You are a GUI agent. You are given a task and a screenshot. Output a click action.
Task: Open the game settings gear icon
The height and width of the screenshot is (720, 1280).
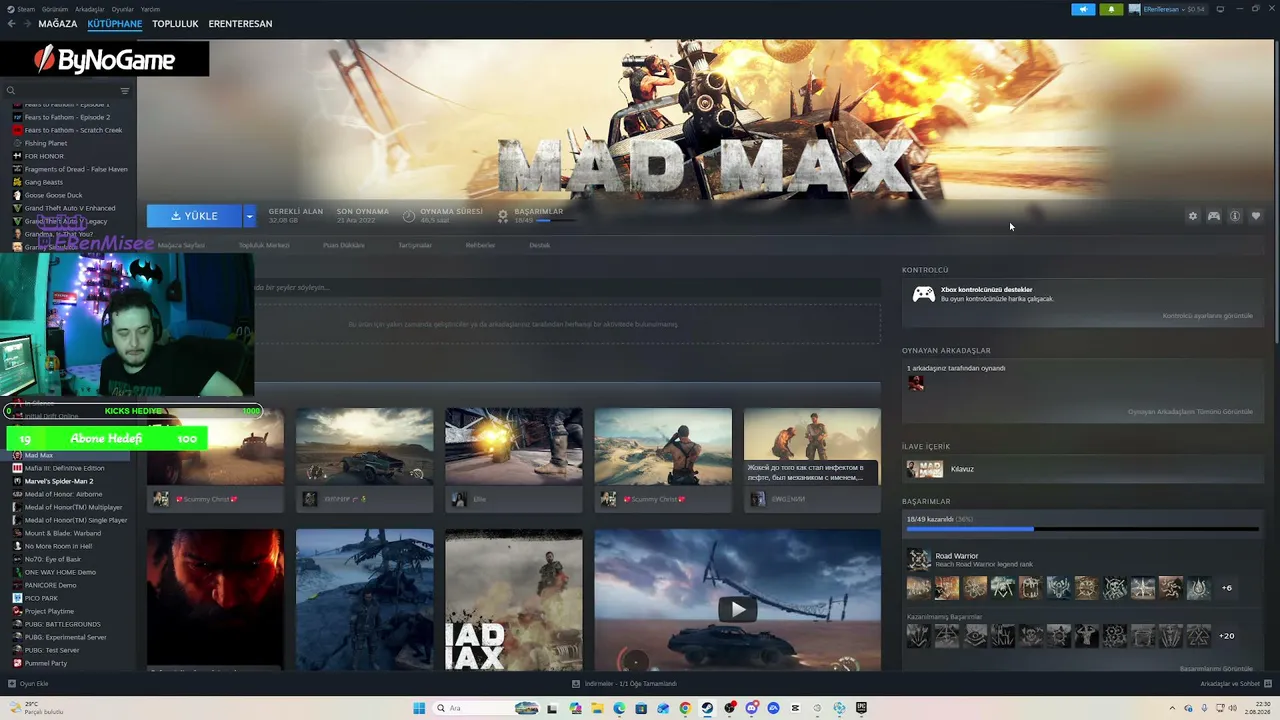pos(1192,216)
